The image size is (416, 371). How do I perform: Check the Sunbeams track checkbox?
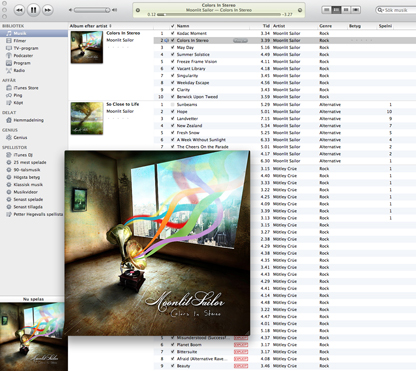click(172, 104)
